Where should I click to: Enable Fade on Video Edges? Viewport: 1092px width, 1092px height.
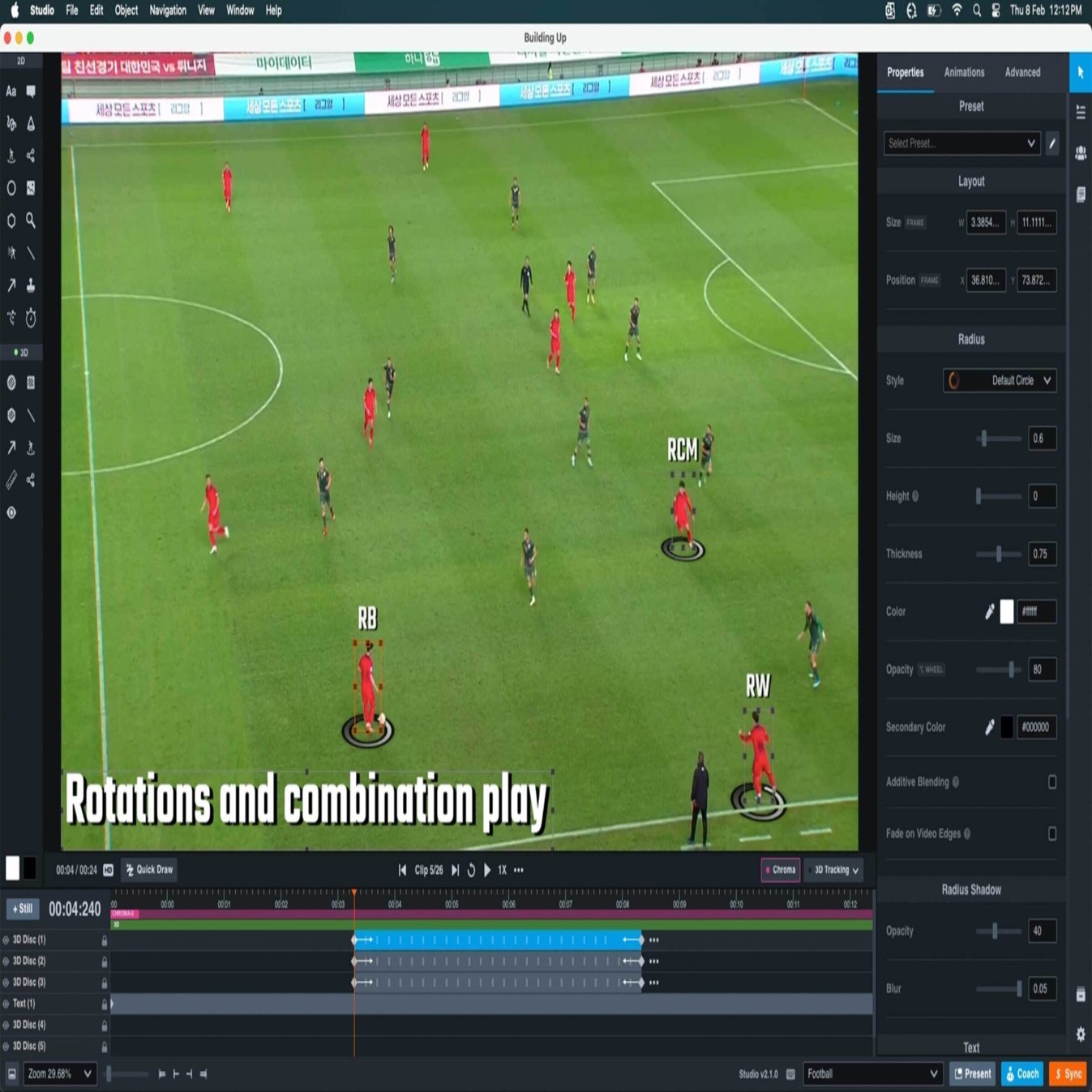[1052, 833]
